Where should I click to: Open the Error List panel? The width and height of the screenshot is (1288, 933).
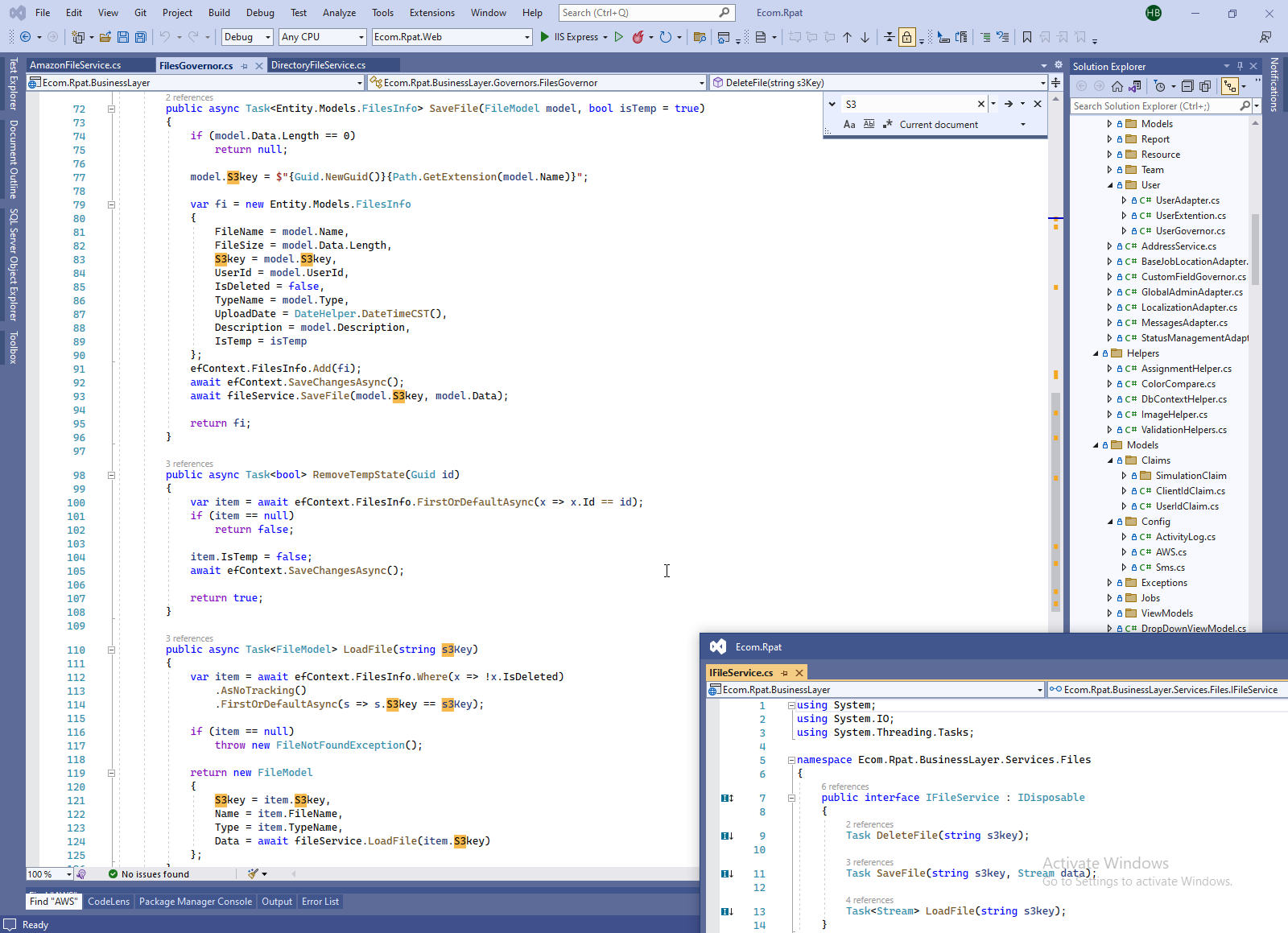click(x=320, y=902)
